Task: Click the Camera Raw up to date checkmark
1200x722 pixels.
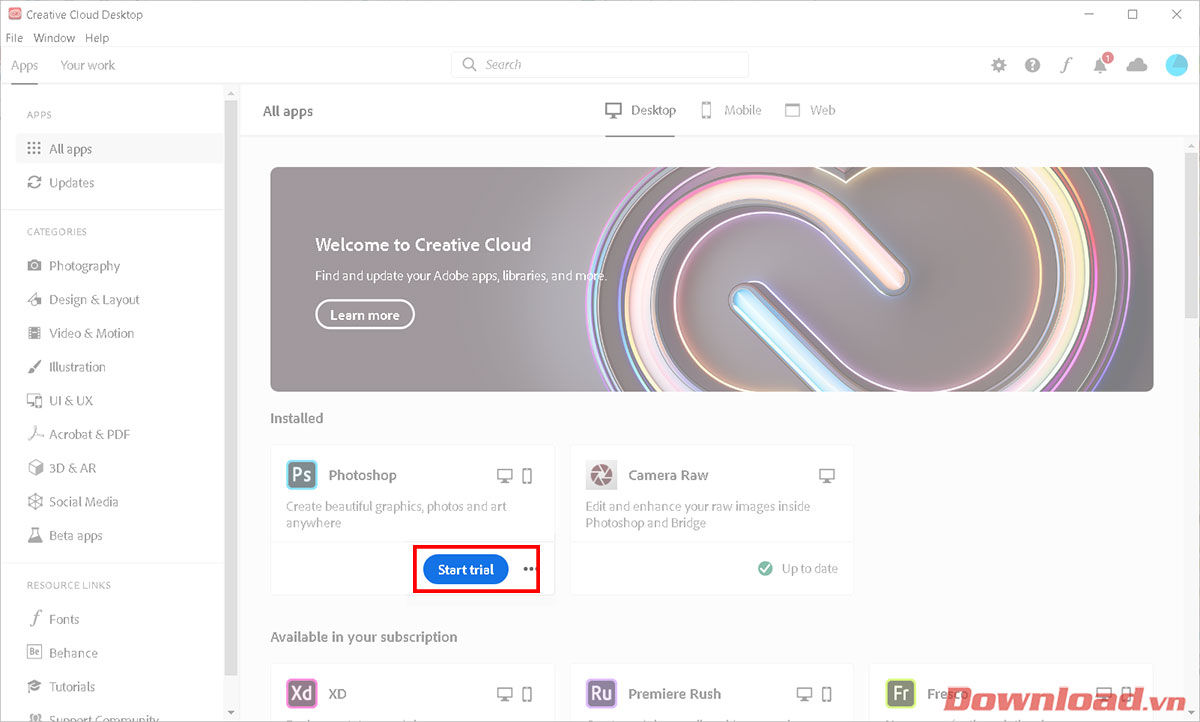Action: pos(765,568)
